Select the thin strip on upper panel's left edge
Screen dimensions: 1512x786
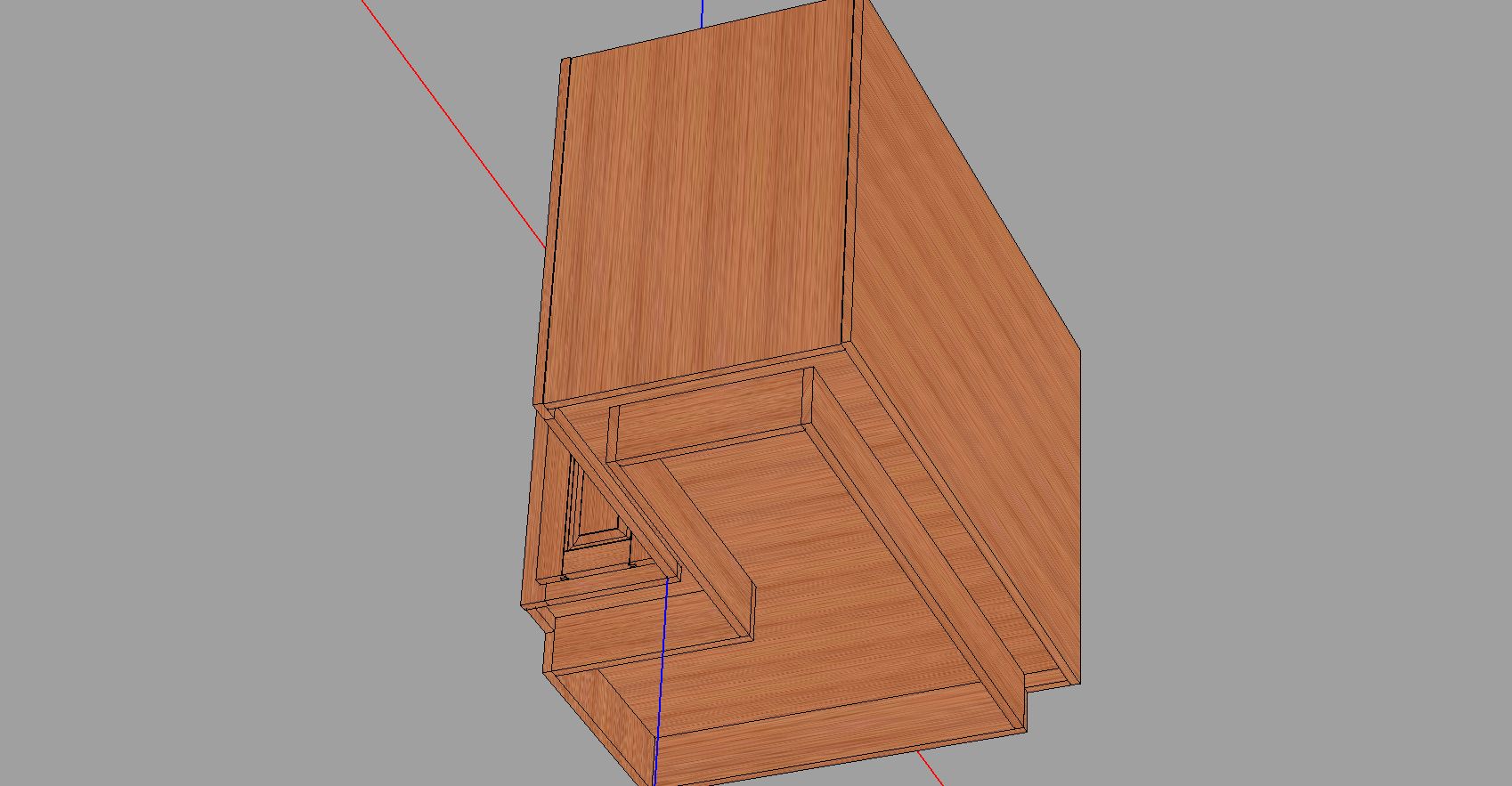click(x=553, y=231)
